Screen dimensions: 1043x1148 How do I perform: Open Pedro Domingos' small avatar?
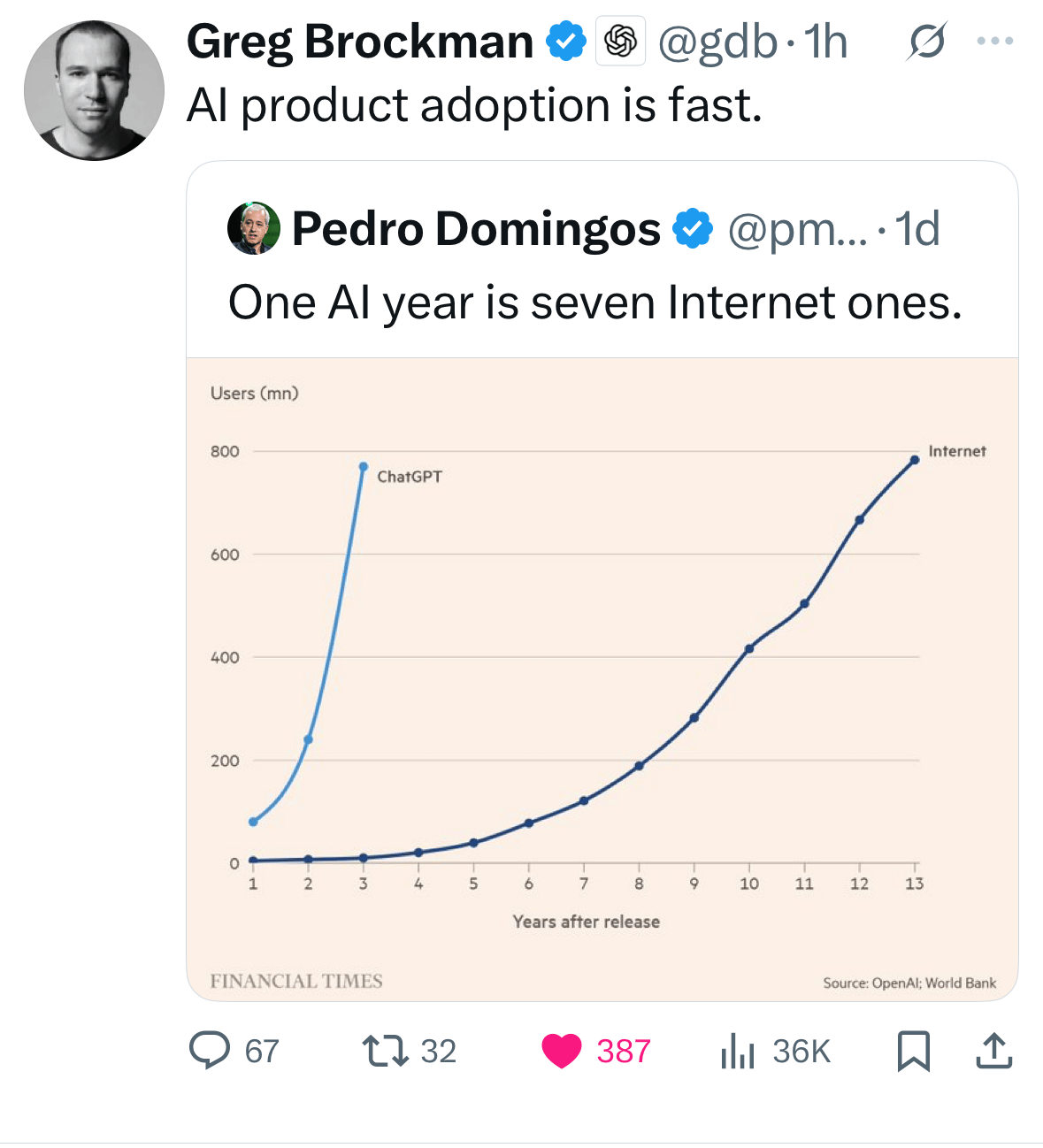(x=254, y=228)
